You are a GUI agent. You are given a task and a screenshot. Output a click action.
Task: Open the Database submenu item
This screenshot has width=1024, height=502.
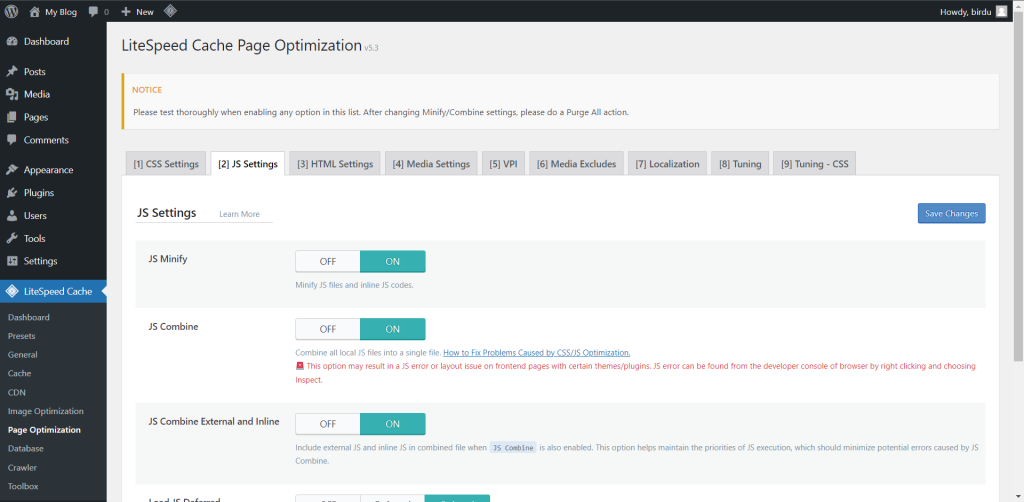click(25, 449)
